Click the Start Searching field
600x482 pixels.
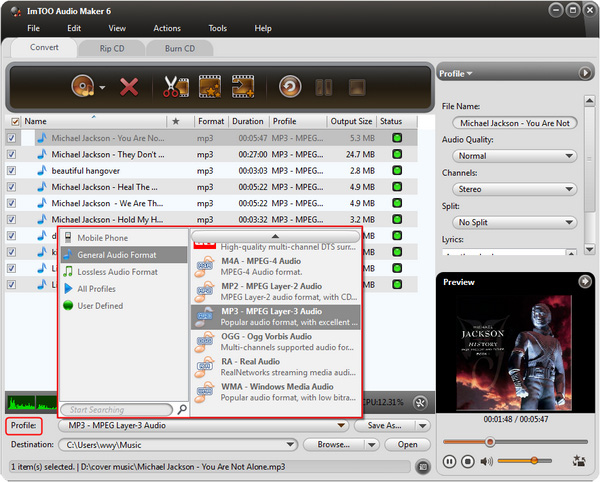point(117,410)
